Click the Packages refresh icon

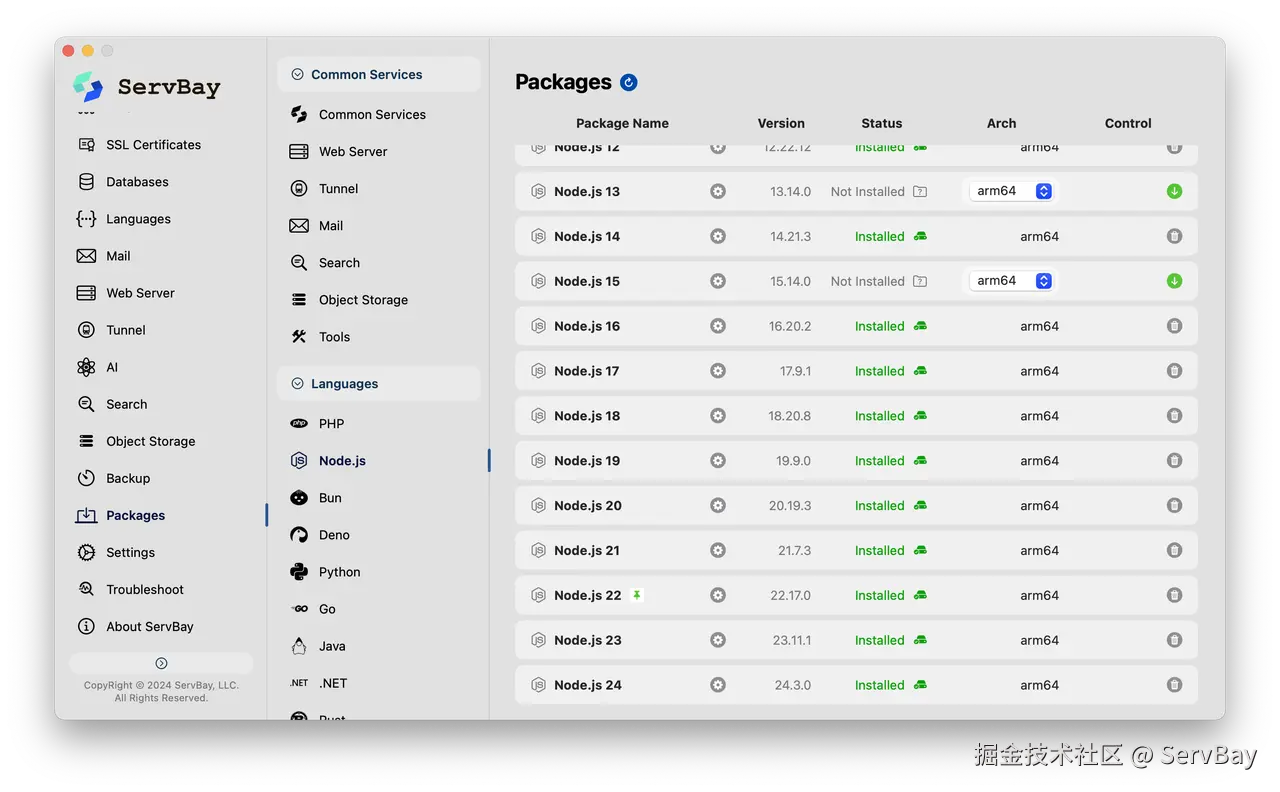pos(629,83)
